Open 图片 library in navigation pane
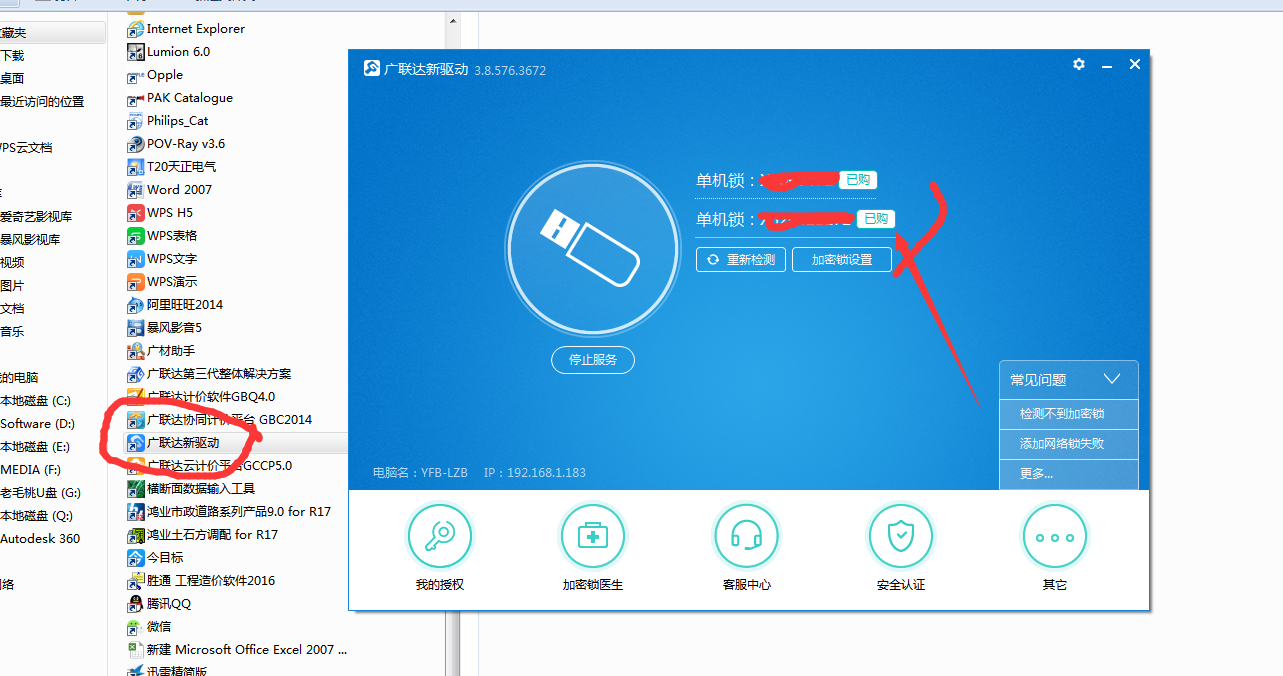 coord(12,286)
